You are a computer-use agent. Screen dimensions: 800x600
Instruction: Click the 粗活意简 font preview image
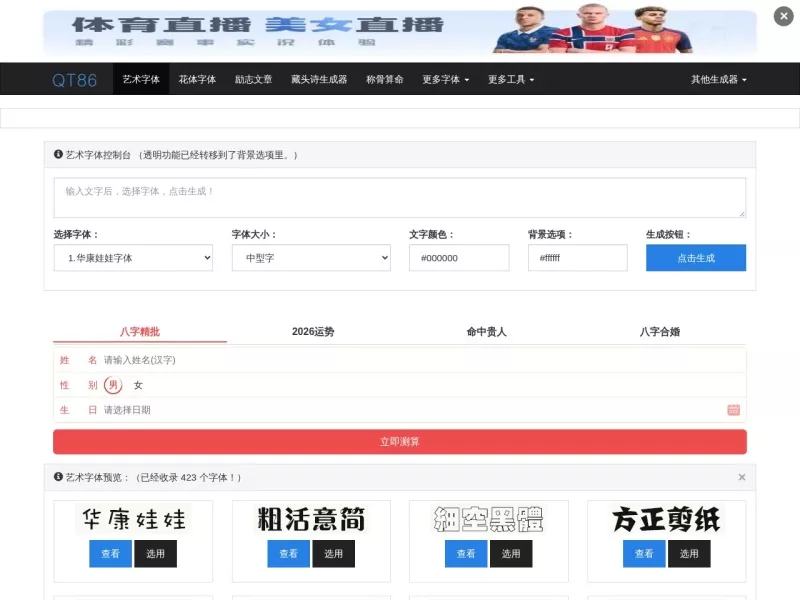[311, 519]
